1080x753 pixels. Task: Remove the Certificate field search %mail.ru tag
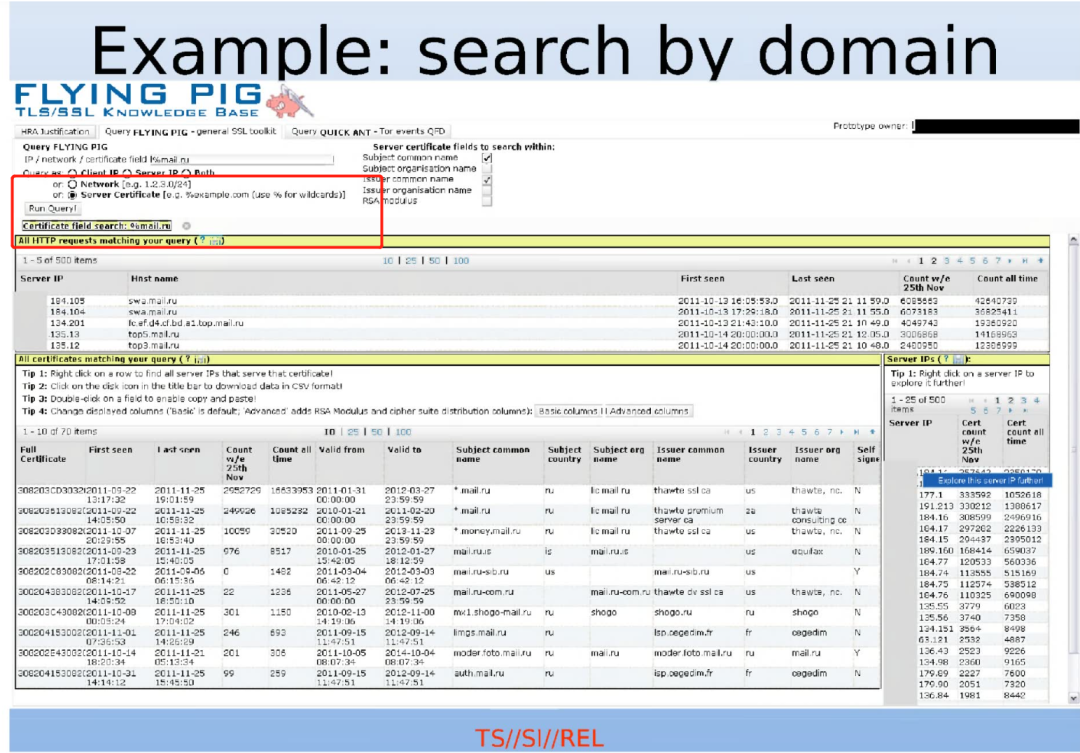pos(186,226)
